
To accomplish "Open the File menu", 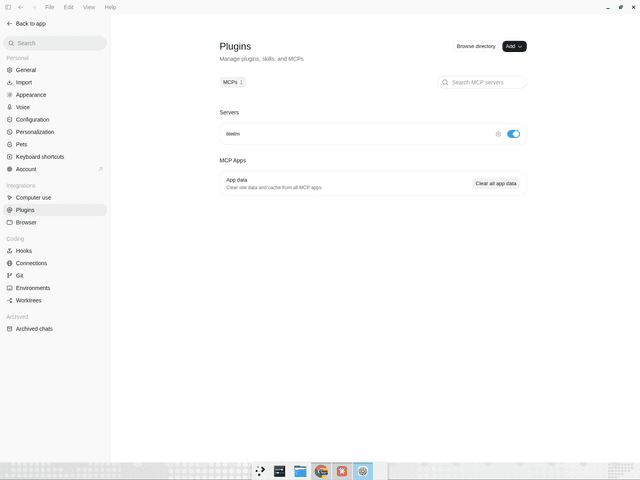I will click(x=49, y=7).
